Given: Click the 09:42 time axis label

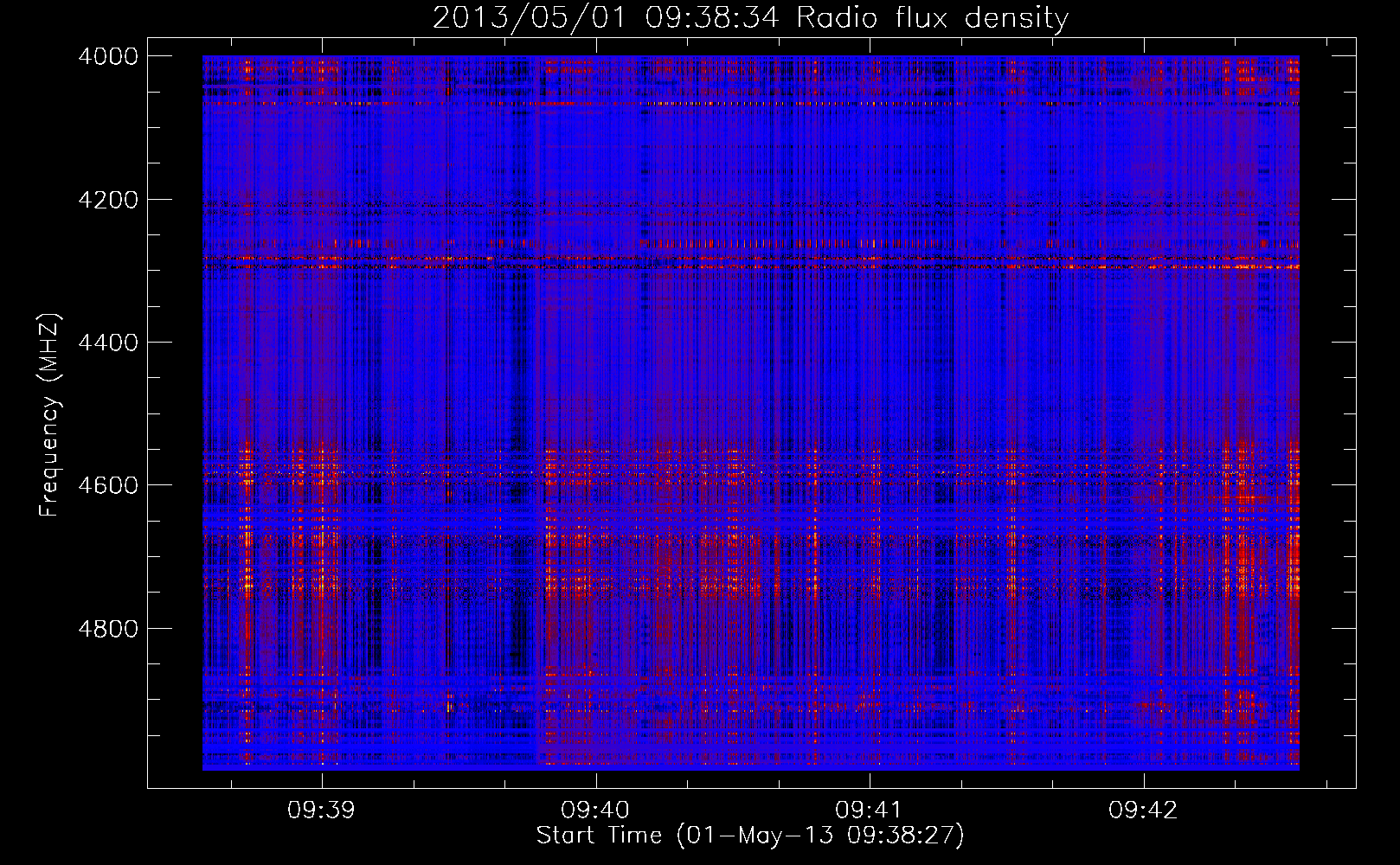Looking at the screenshot, I should point(1143,811).
